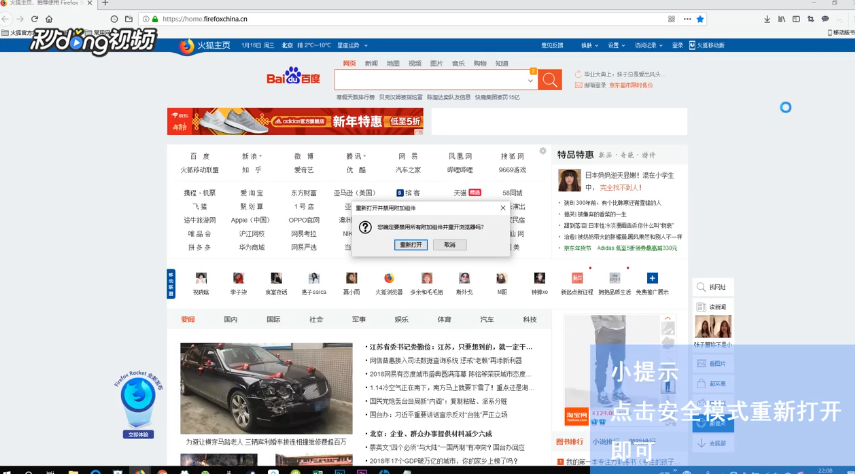Open the 拼多多 site link
This screenshot has width=855, height=474.
tap(199, 247)
